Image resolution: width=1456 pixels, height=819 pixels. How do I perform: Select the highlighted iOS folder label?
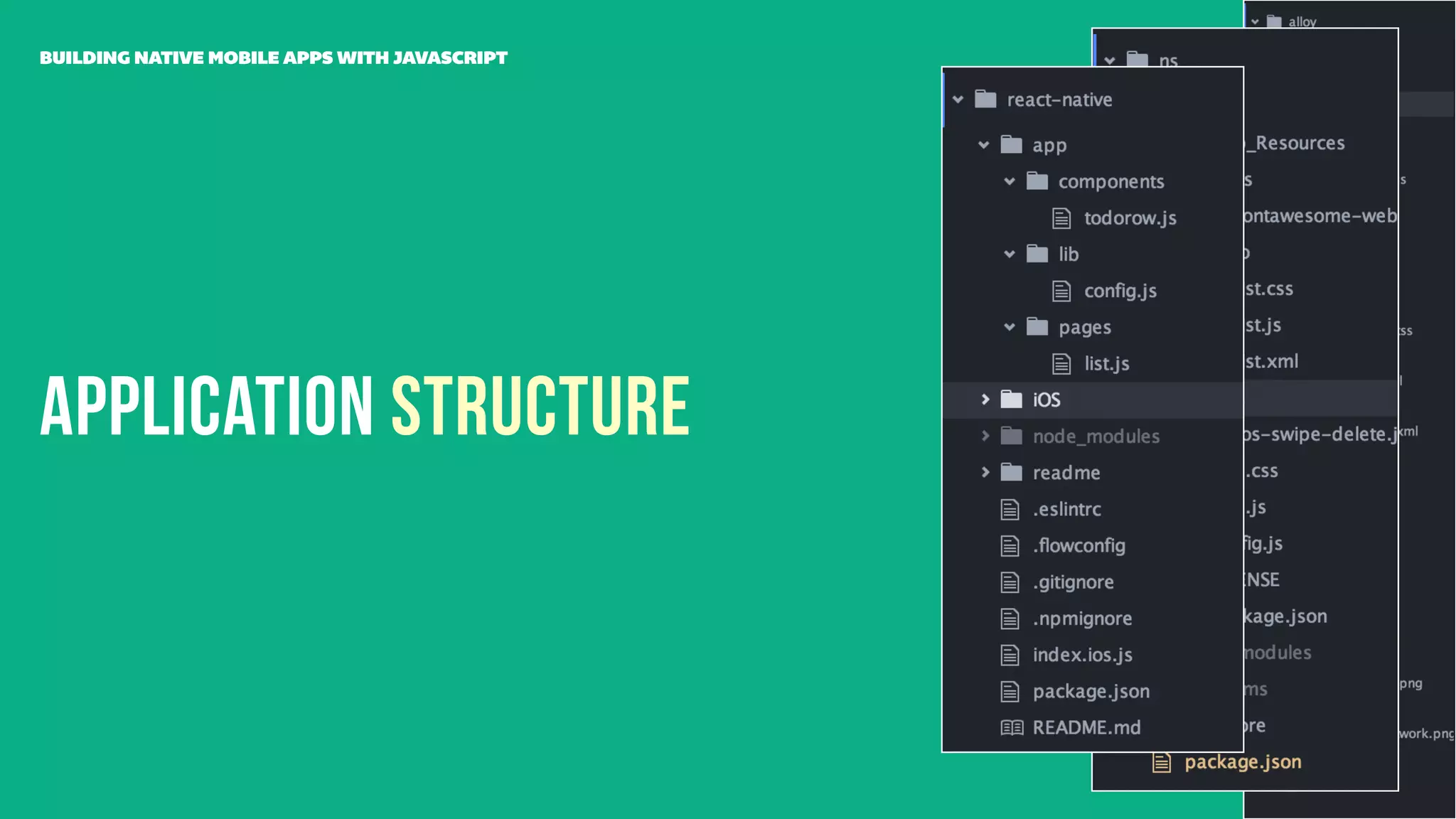pos(1046,400)
